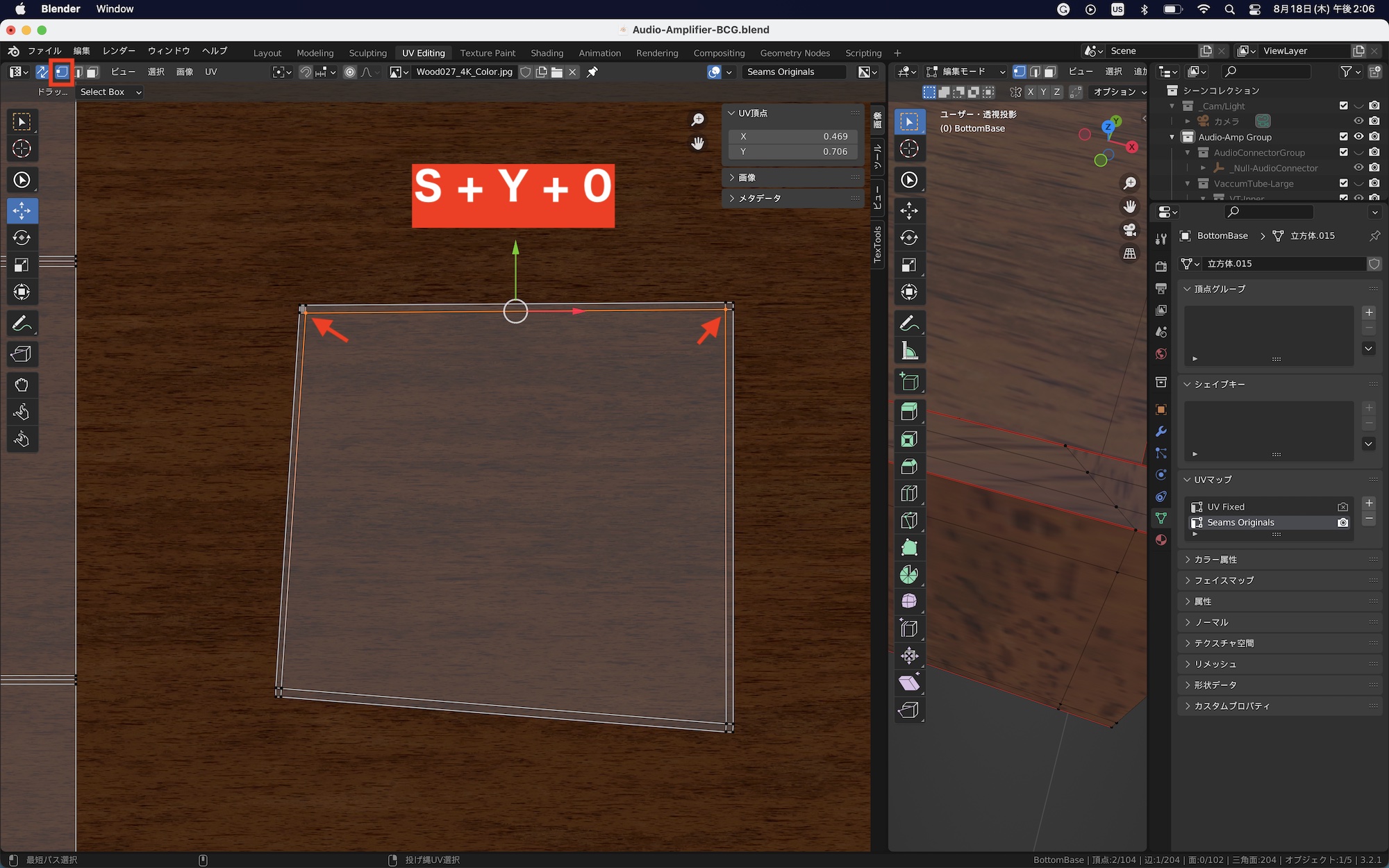Click the Wood027_4K_Color.jpg image name field

pyautogui.click(x=464, y=72)
